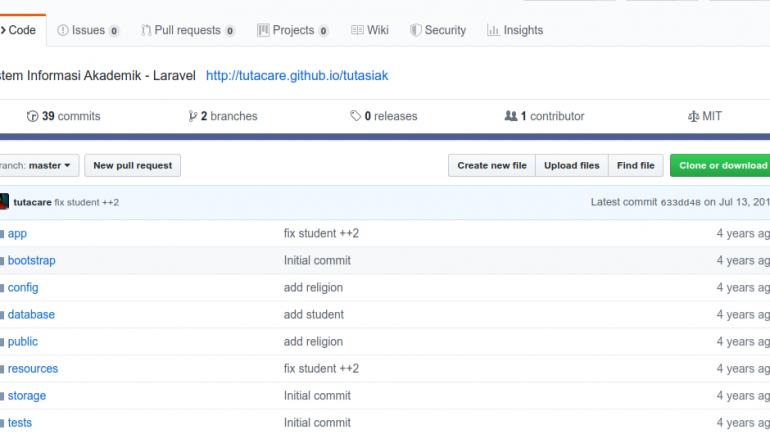Open the public folder
Viewport: 770px width, 433px height.
pyautogui.click(x=23, y=342)
